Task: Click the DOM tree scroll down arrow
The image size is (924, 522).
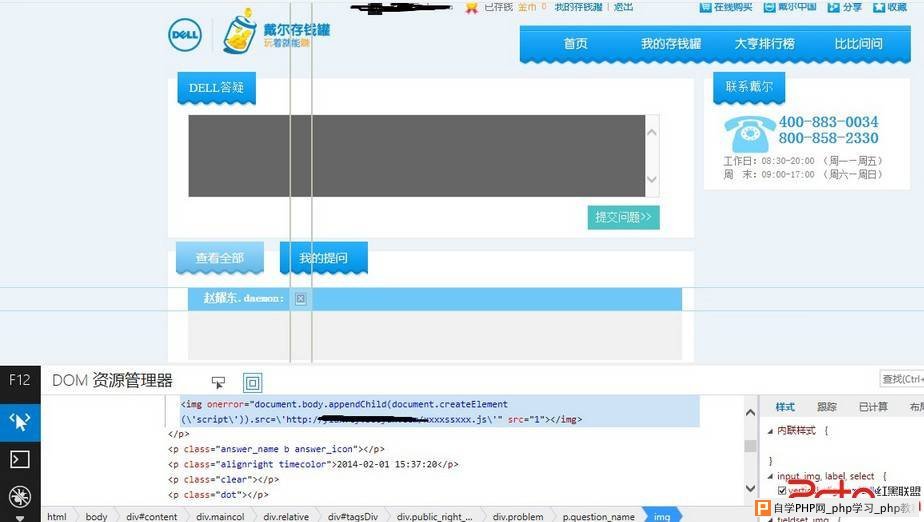Action: [x=750, y=488]
